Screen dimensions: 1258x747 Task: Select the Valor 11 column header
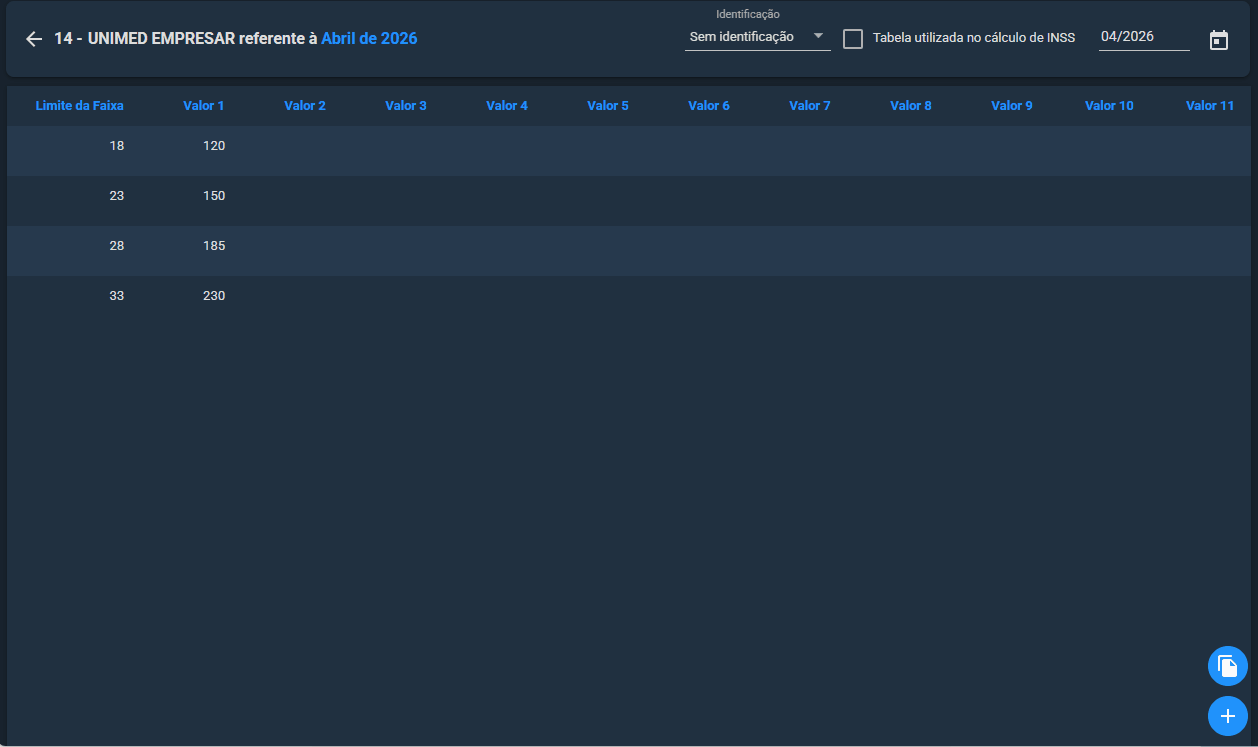(1210, 106)
